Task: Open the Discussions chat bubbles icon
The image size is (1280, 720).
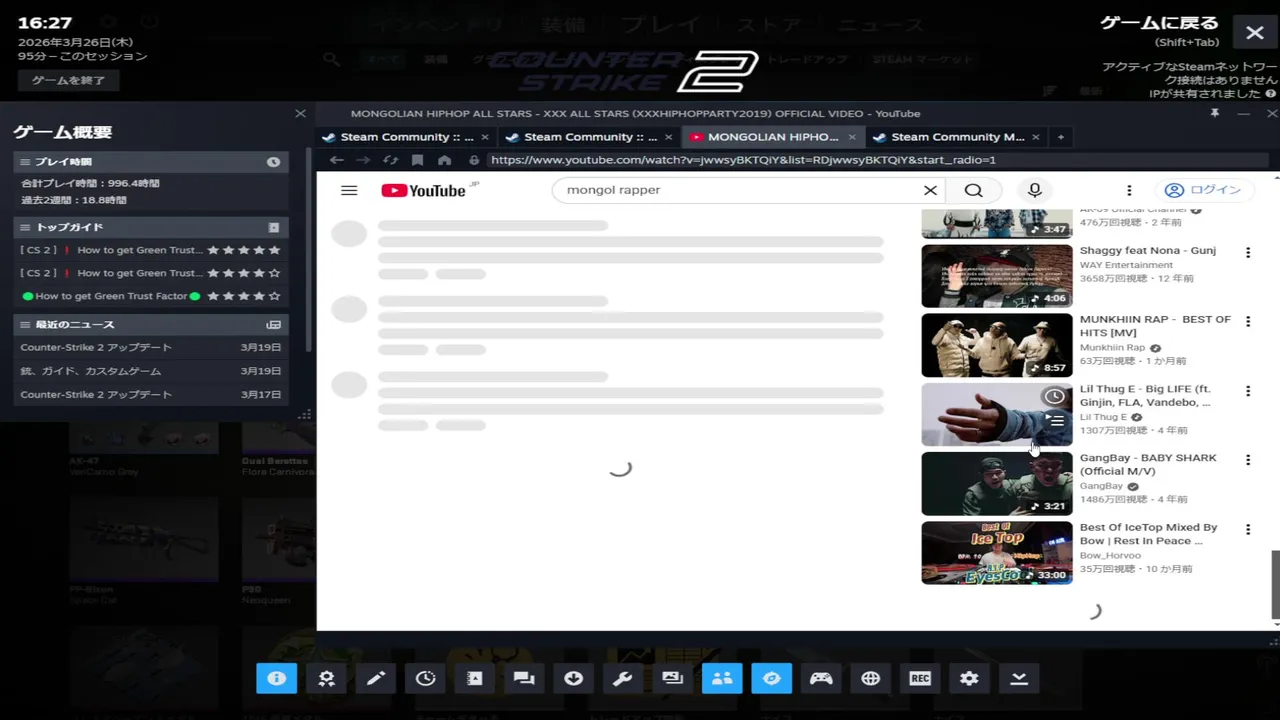Action: [524, 678]
